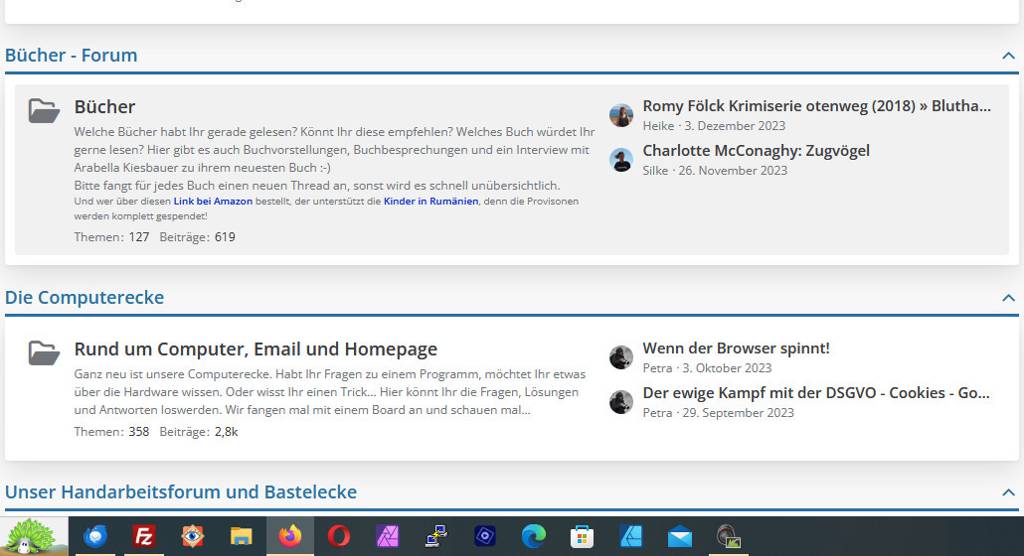Click Heike's avatar beside Romy Fölck thread
The height and width of the screenshot is (556, 1024).
click(621, 115)
